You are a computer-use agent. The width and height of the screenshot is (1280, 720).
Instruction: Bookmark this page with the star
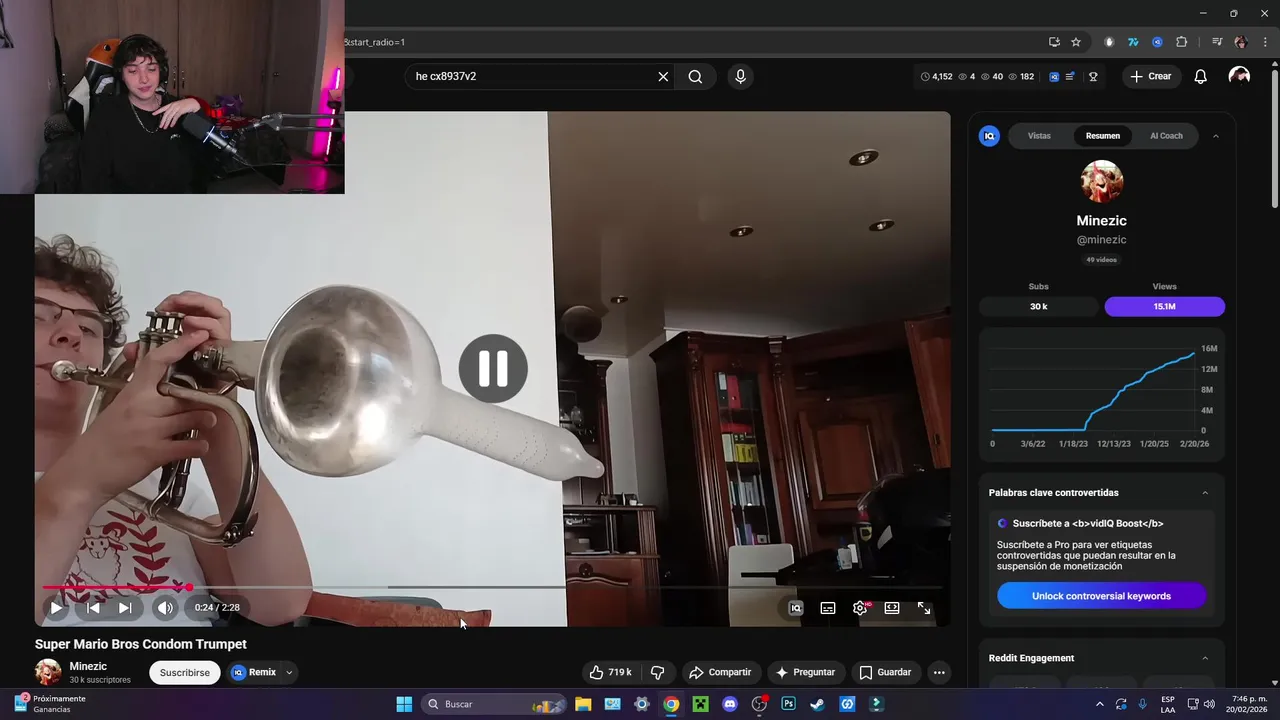click(x=1076, y=42)
